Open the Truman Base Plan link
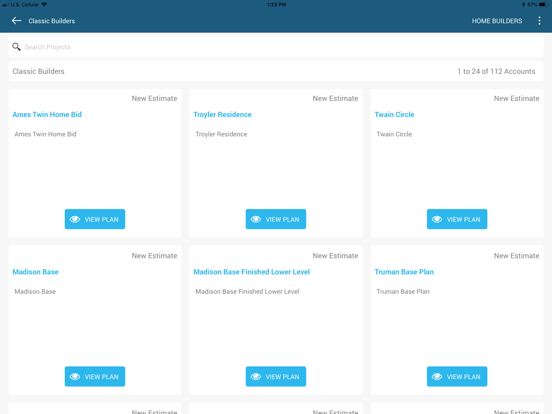 click(404, 272)
